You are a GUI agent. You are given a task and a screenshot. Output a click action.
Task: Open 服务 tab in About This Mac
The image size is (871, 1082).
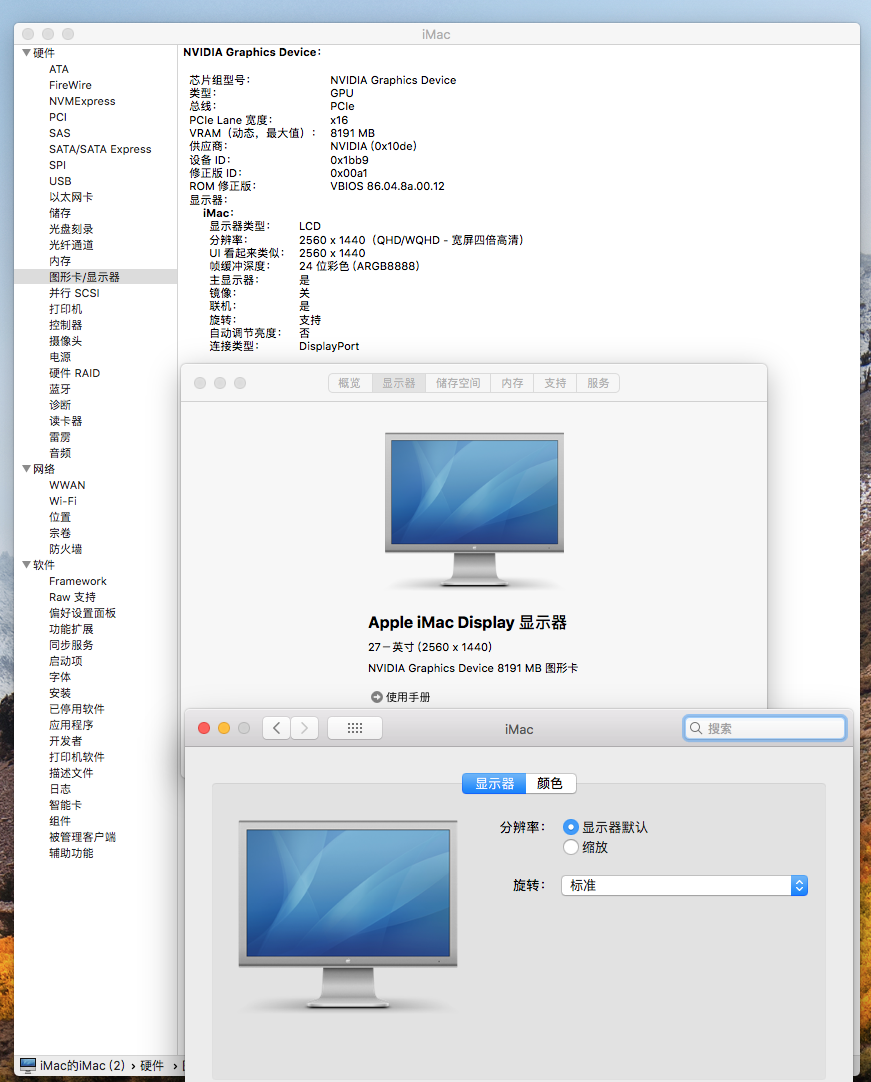pos(598,383)
